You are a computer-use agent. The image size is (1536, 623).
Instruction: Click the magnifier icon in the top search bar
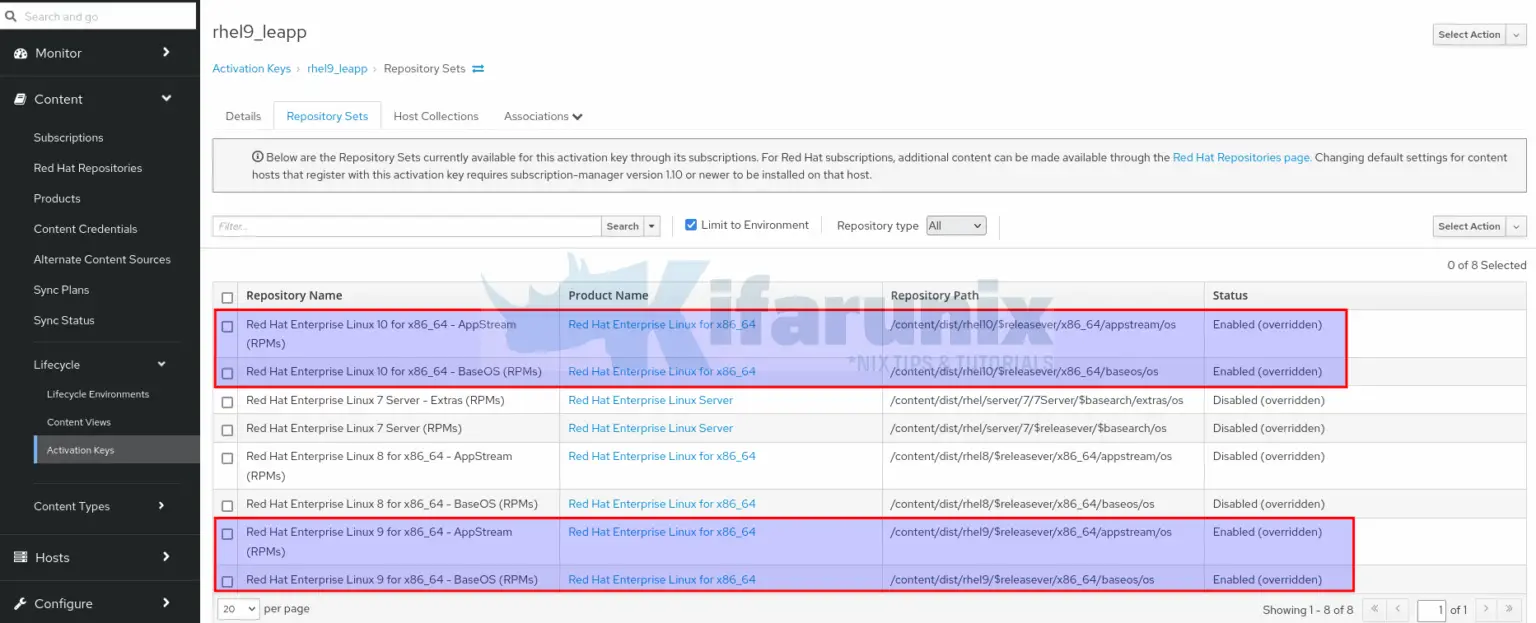tap(12, 15)
